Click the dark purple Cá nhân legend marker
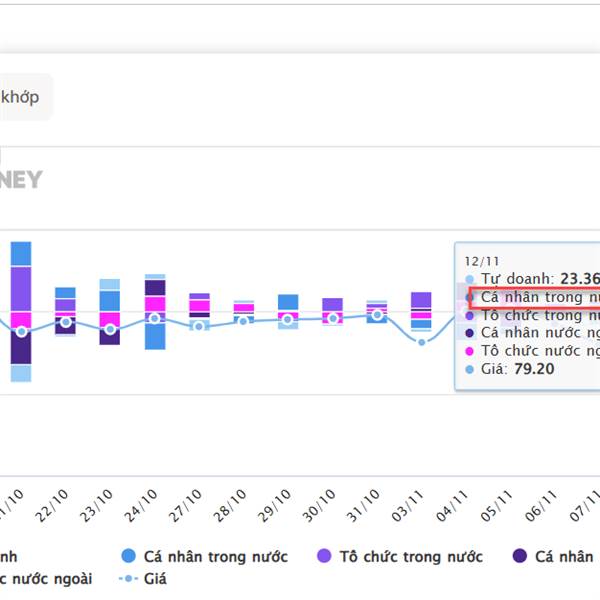The height and width of the screenshot is (600, 600). (520, 557)
